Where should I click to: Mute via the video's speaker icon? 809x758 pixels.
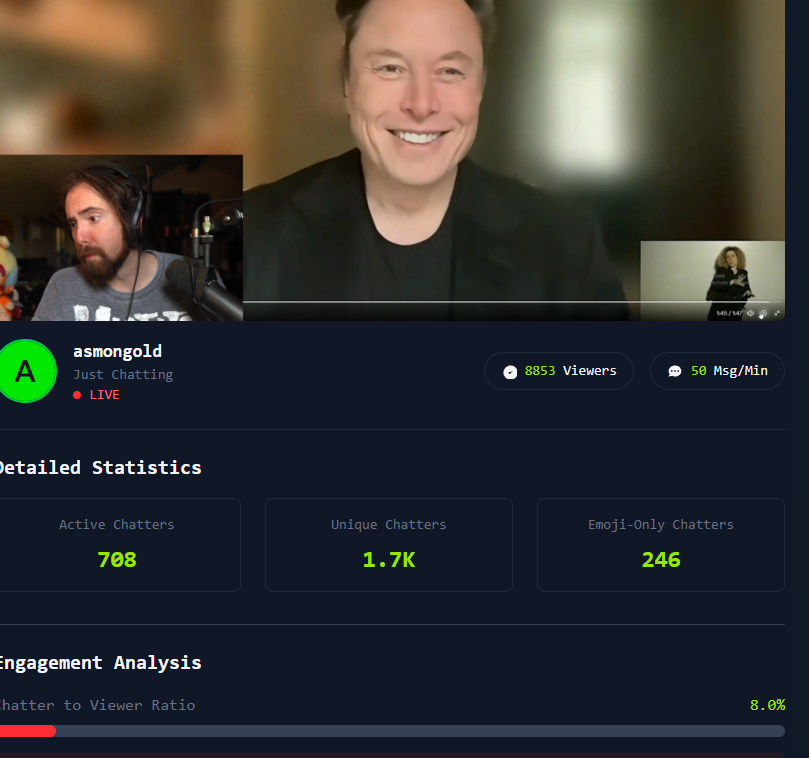point(751,313)
